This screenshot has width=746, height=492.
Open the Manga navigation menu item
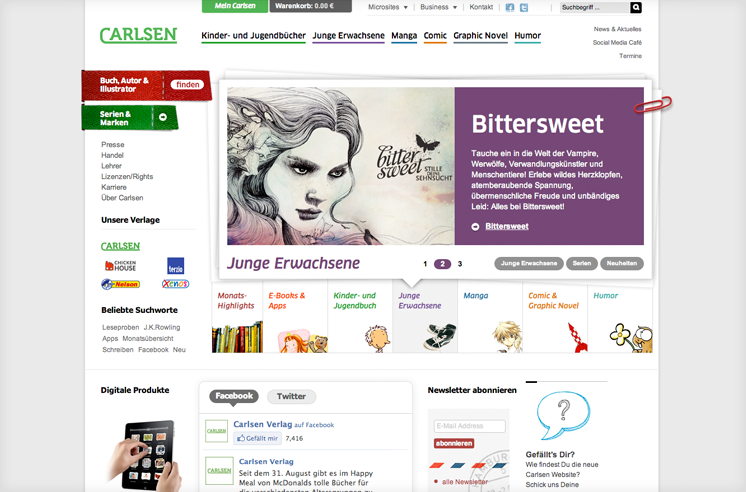click(x=404, y=36)
